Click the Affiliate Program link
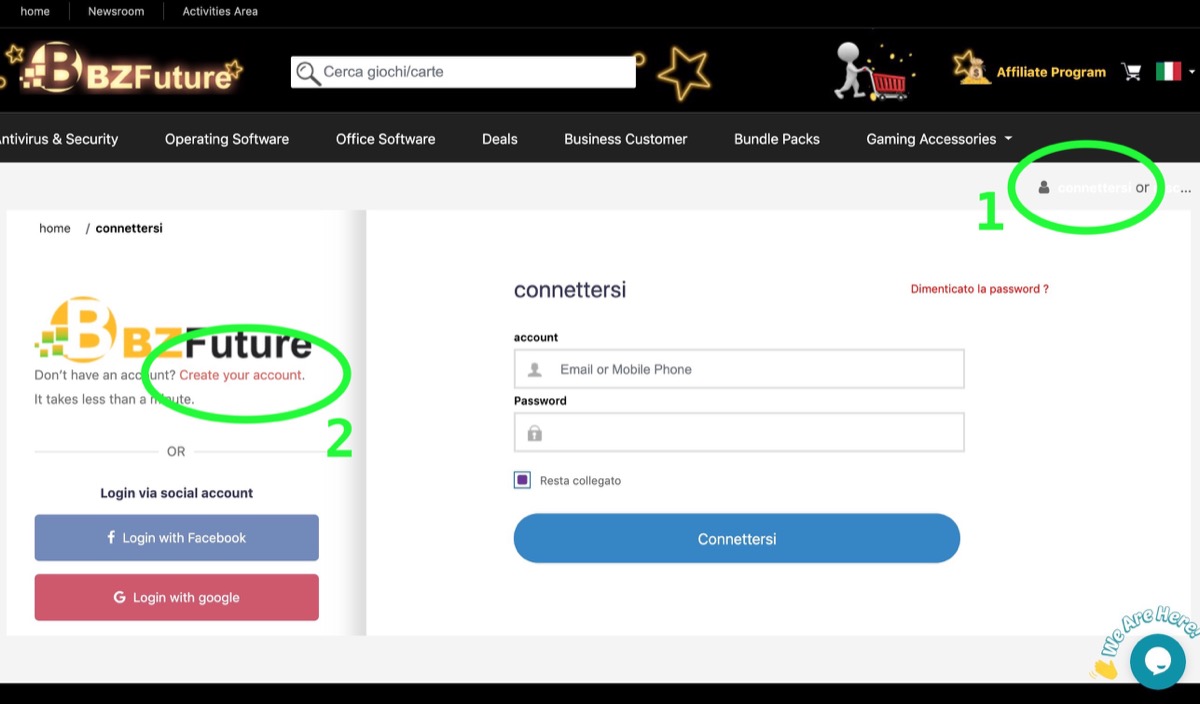The image size is (1200, 704). 1051,72
